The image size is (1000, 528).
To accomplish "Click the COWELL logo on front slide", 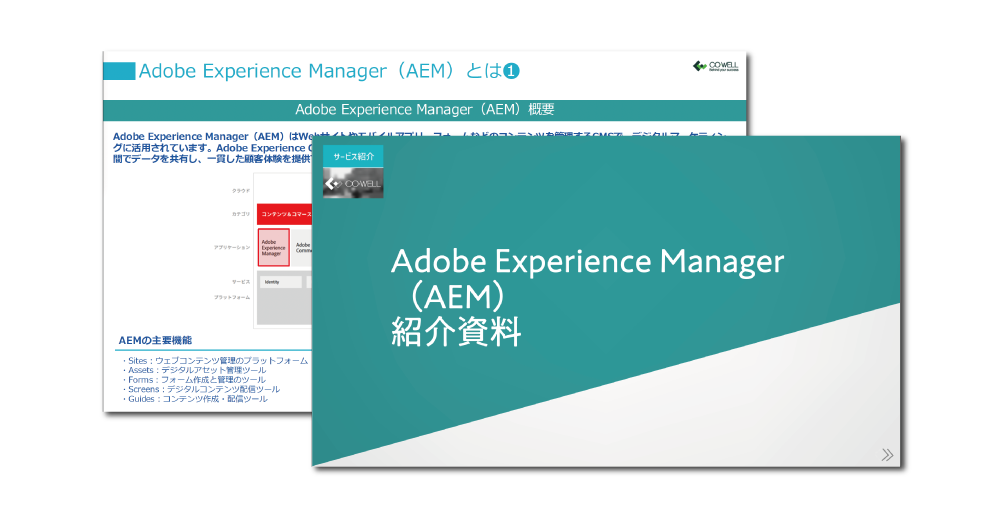I will point(353,184).
